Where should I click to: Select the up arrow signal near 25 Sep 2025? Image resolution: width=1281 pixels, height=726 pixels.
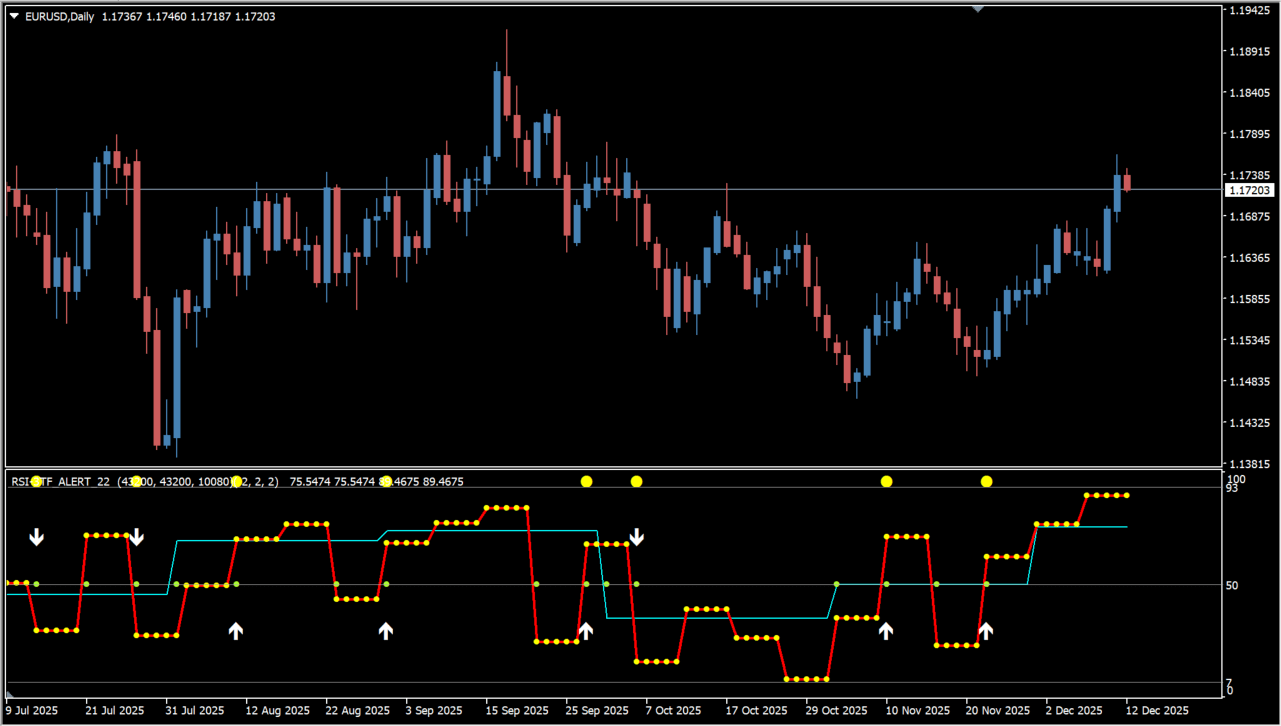586,630
